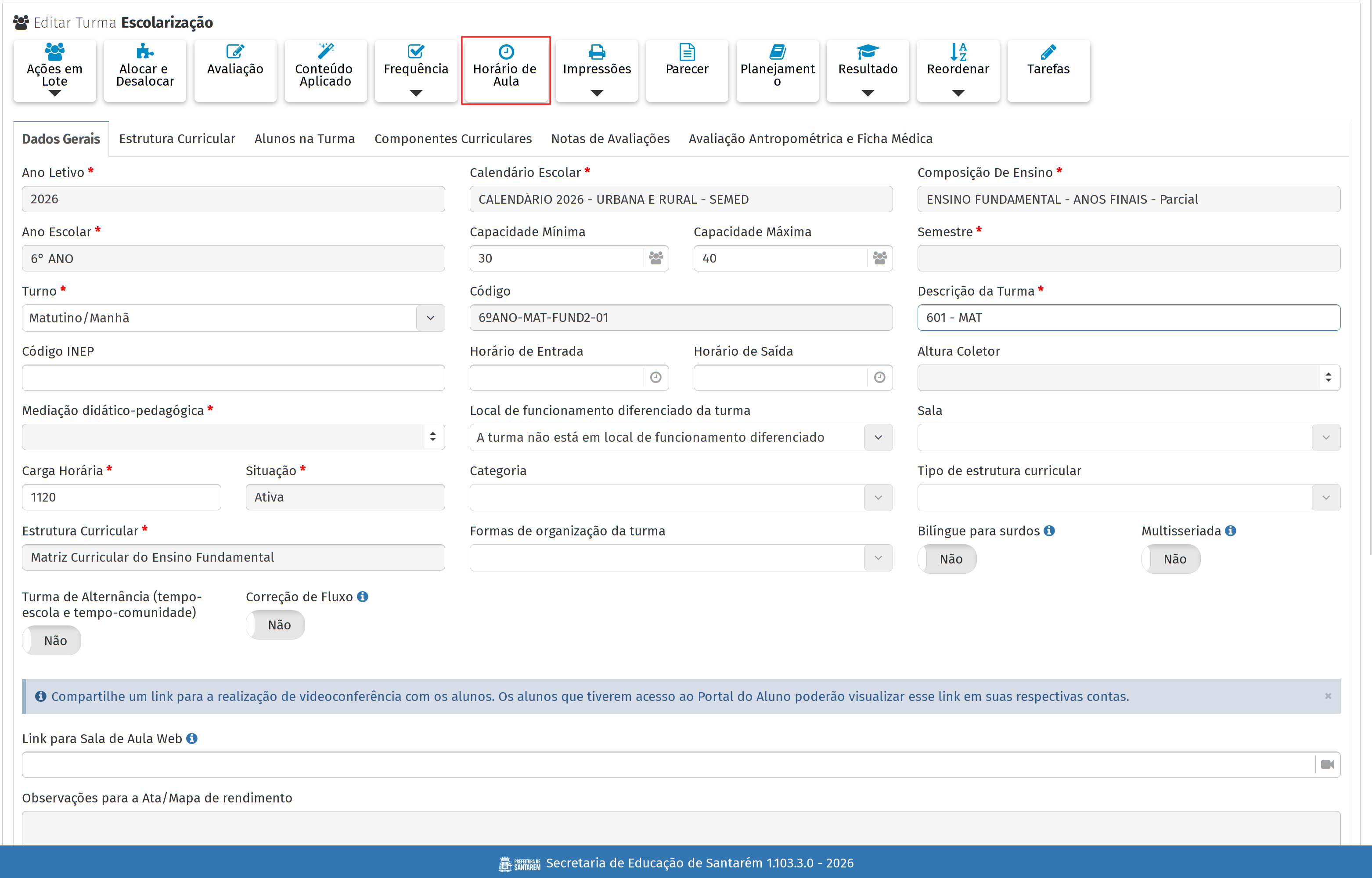Switch to the Alunos na Turma tab
The image size is (1372, 878).
[304, 138]
